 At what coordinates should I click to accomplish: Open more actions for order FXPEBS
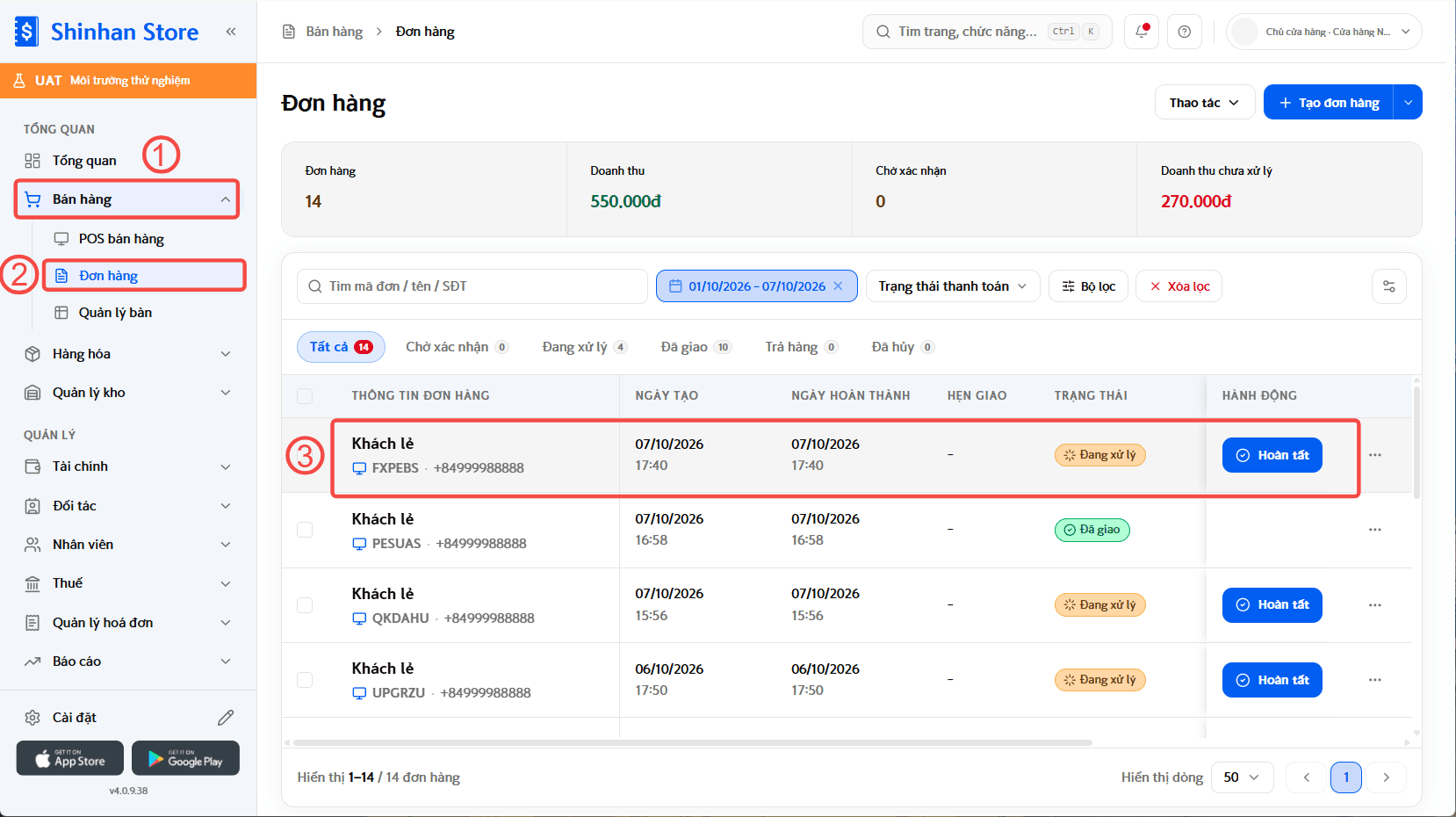1375,455
